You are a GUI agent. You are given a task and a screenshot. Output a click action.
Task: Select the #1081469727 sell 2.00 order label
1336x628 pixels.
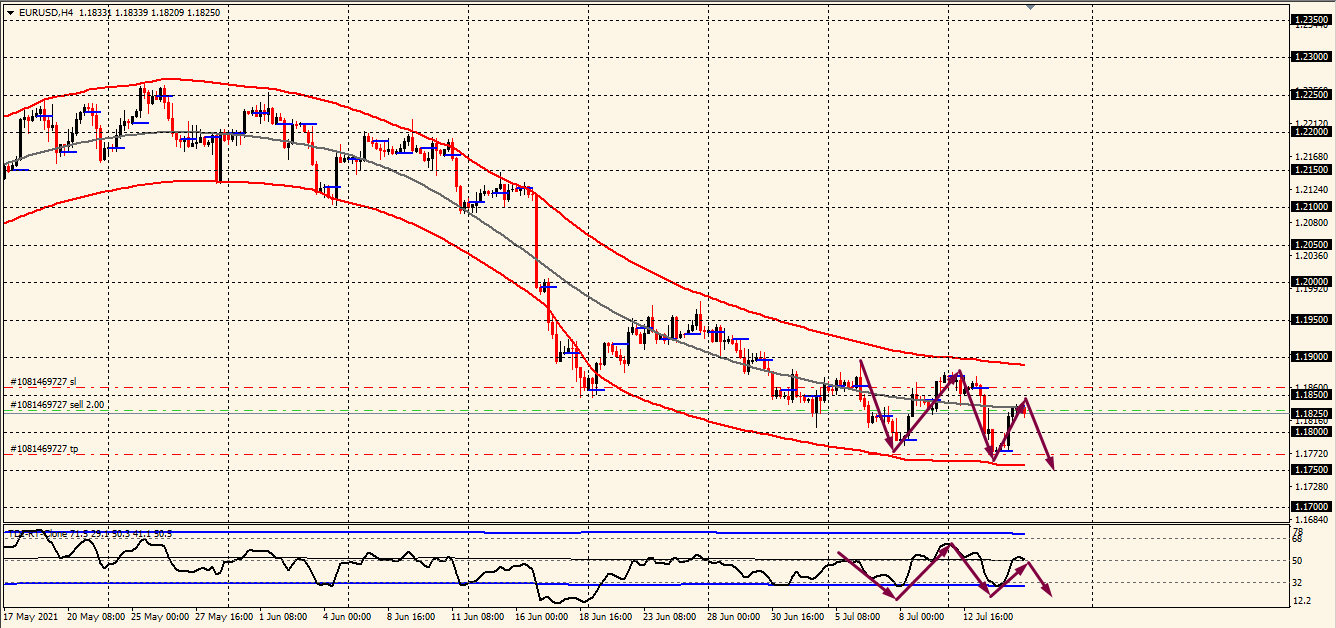click(57, 405)
